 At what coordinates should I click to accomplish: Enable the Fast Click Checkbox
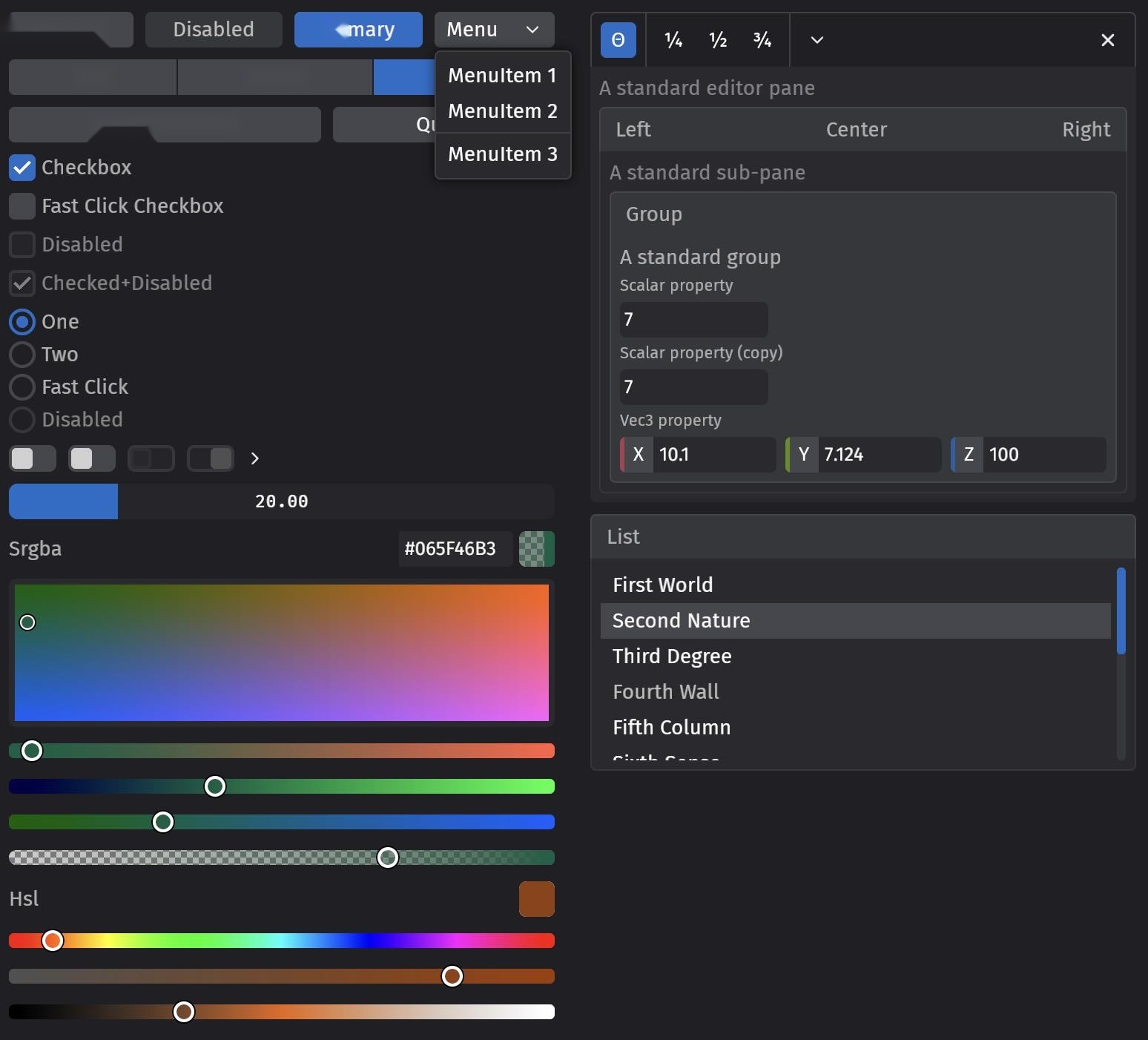[22, 206]
